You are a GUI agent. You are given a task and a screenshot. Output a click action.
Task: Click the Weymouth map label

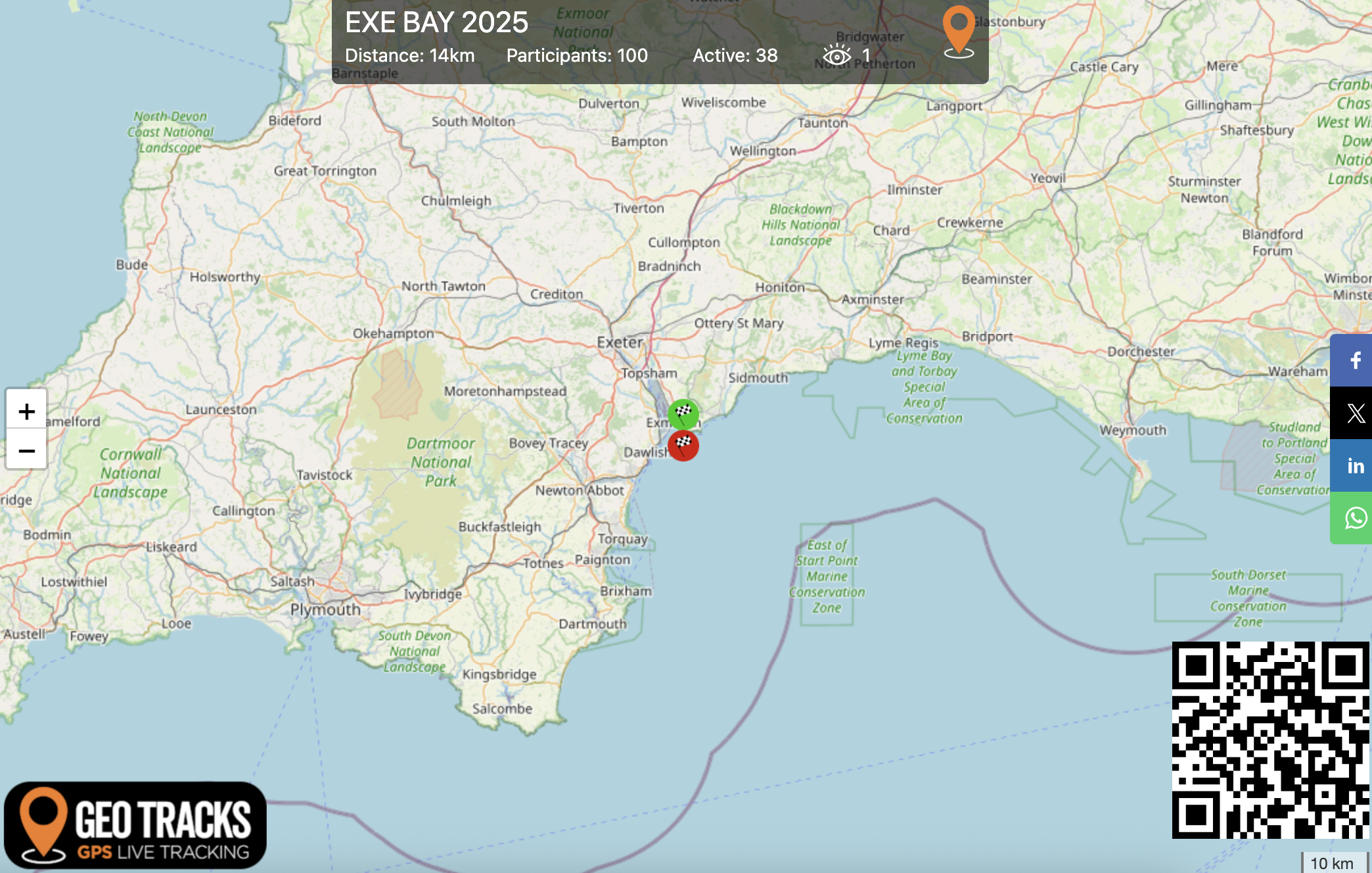[x=1133, y=431]
